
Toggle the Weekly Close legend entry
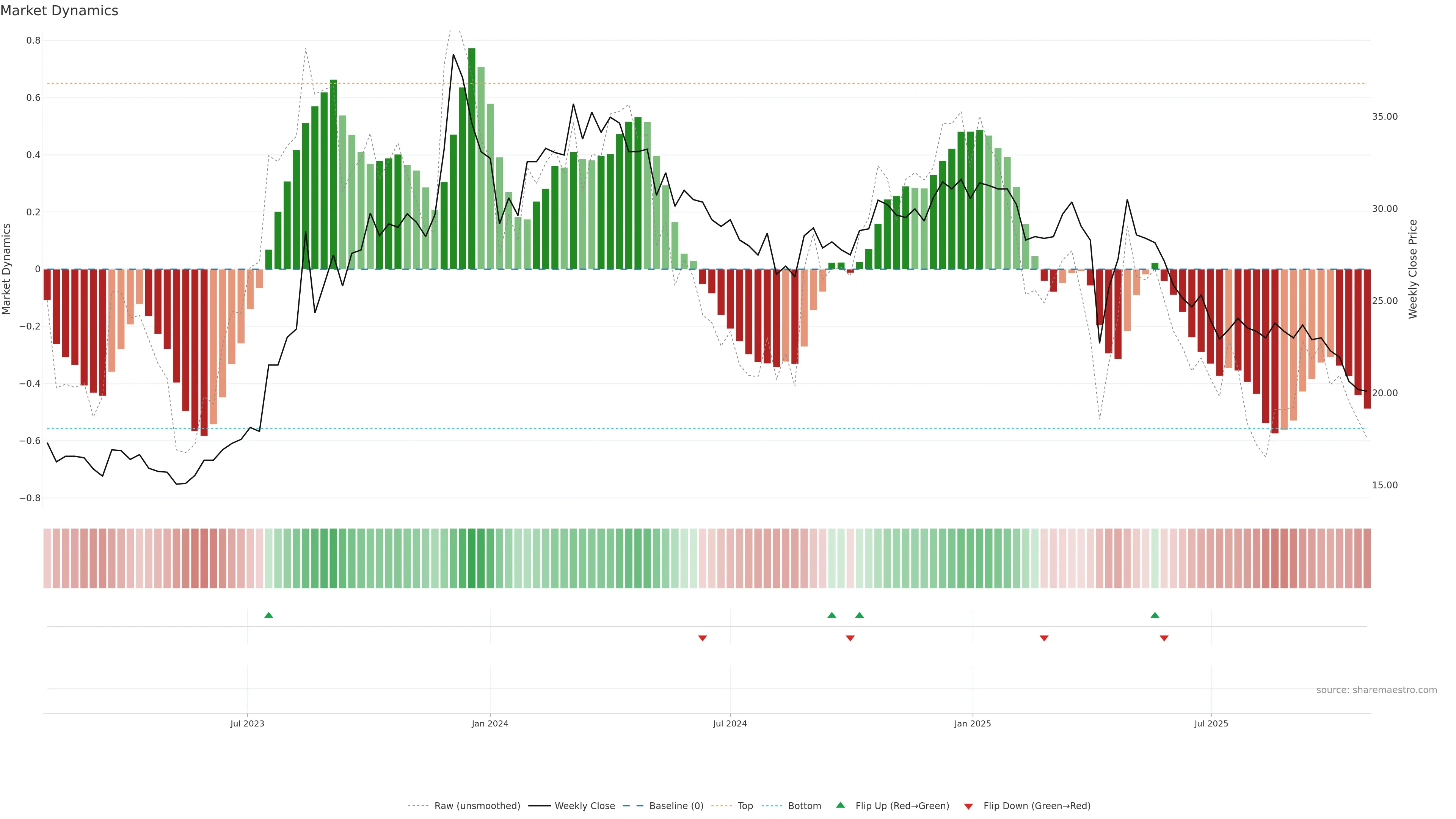[x=584, y=806]
